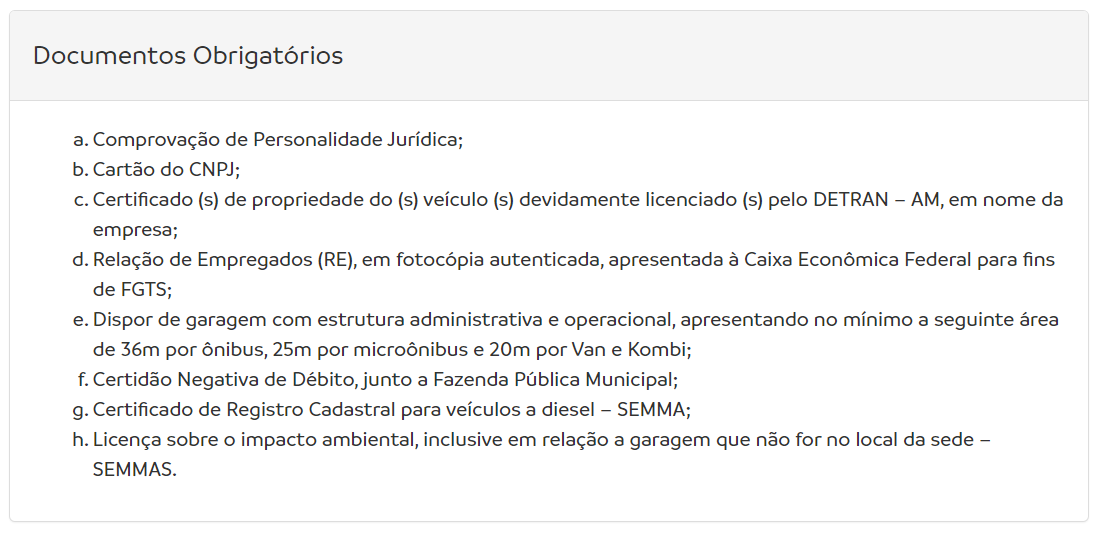Click the Relação de Empregados (RE) item

(x=574, y=260)
